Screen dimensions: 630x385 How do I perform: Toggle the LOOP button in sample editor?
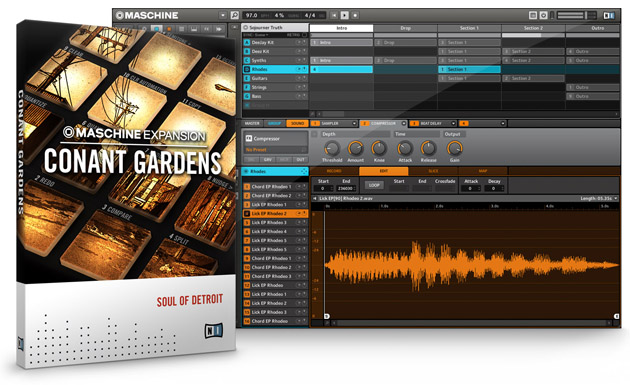[x=374, y=185]
